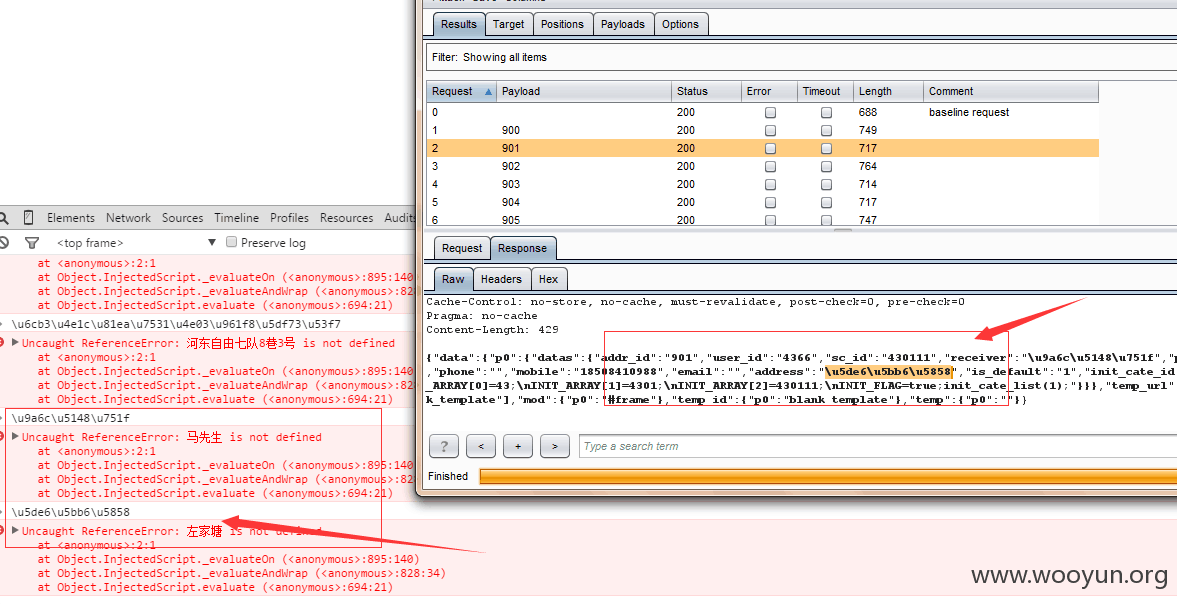Select the row with payload 903
Screen dimensions: 1177x604
pos(763,185)
